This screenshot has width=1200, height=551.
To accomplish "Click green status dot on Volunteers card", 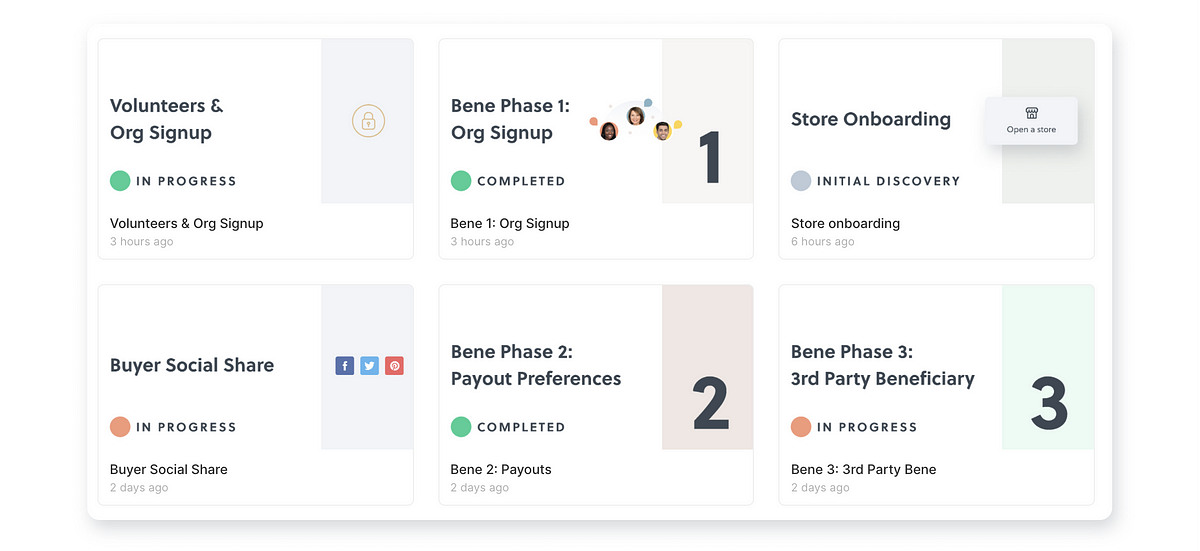I will [x=120, y=181].
